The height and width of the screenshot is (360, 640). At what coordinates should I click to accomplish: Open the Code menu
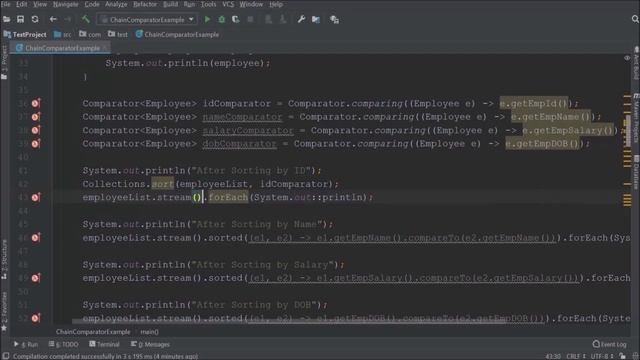tap(92, 4)
